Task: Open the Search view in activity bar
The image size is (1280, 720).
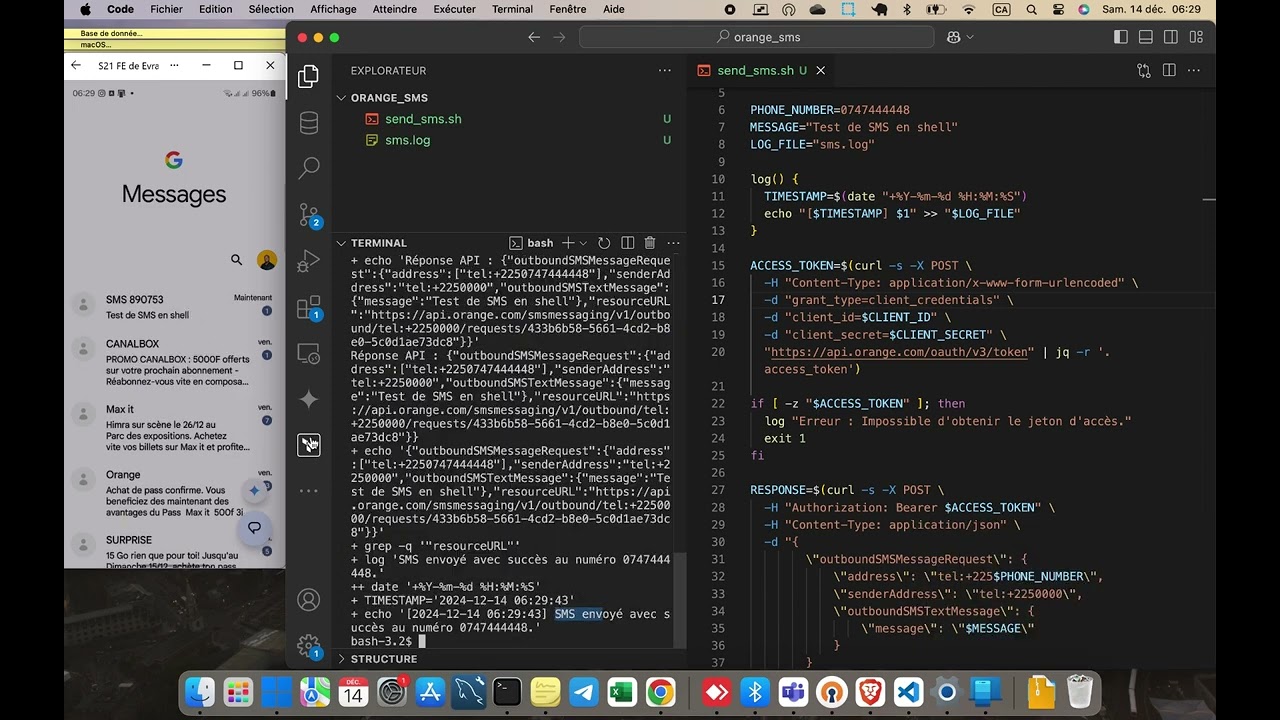Action: [309, 168]
